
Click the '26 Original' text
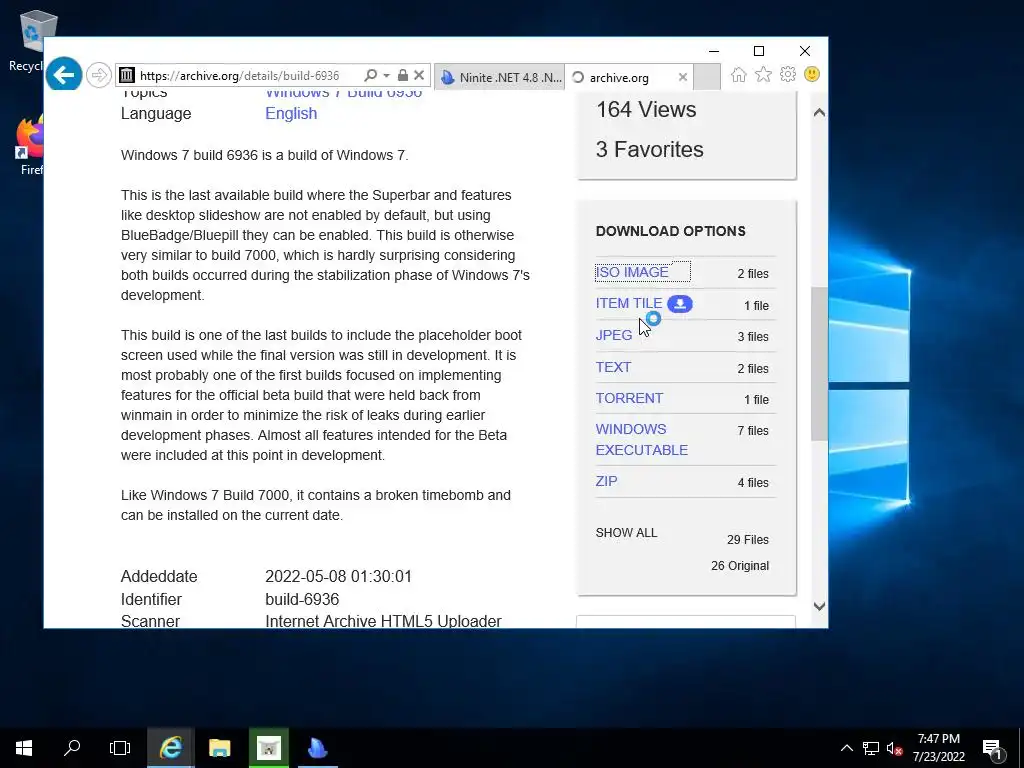point(740,566)
